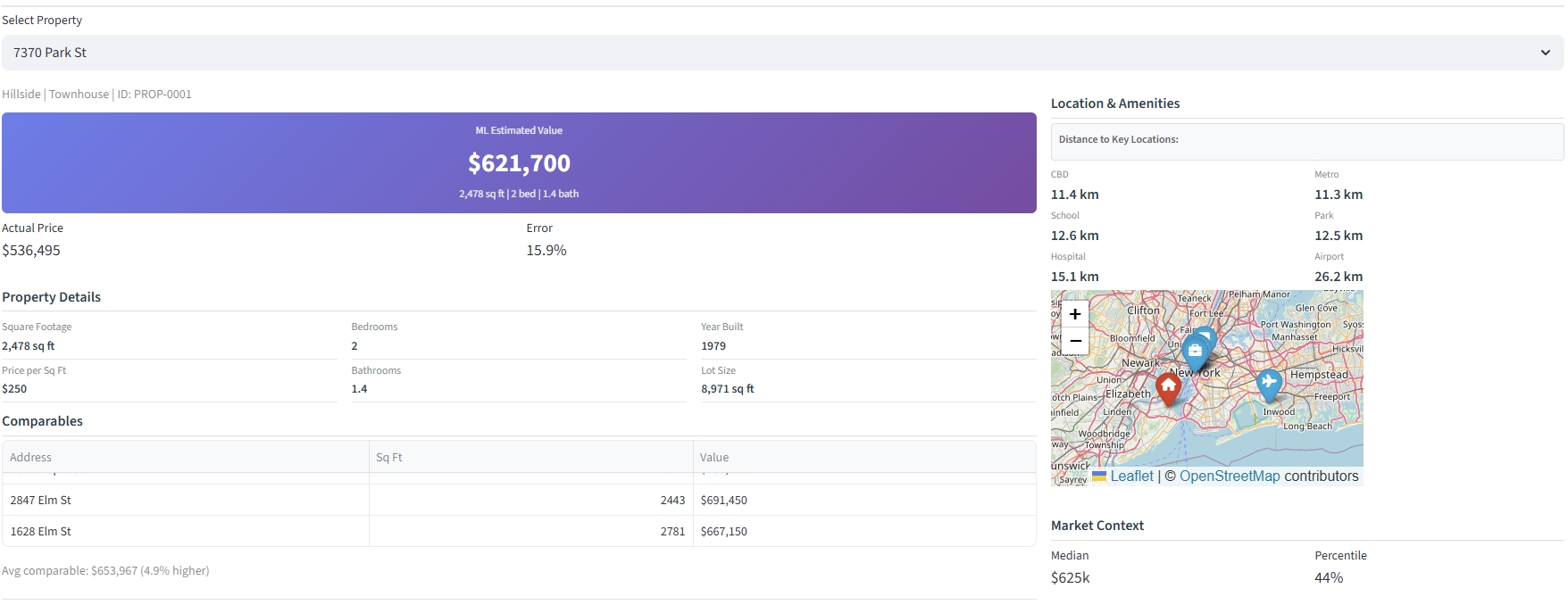
Task: Click the dropdown chevron arrow for property
Action: (x=1545, y=53)
